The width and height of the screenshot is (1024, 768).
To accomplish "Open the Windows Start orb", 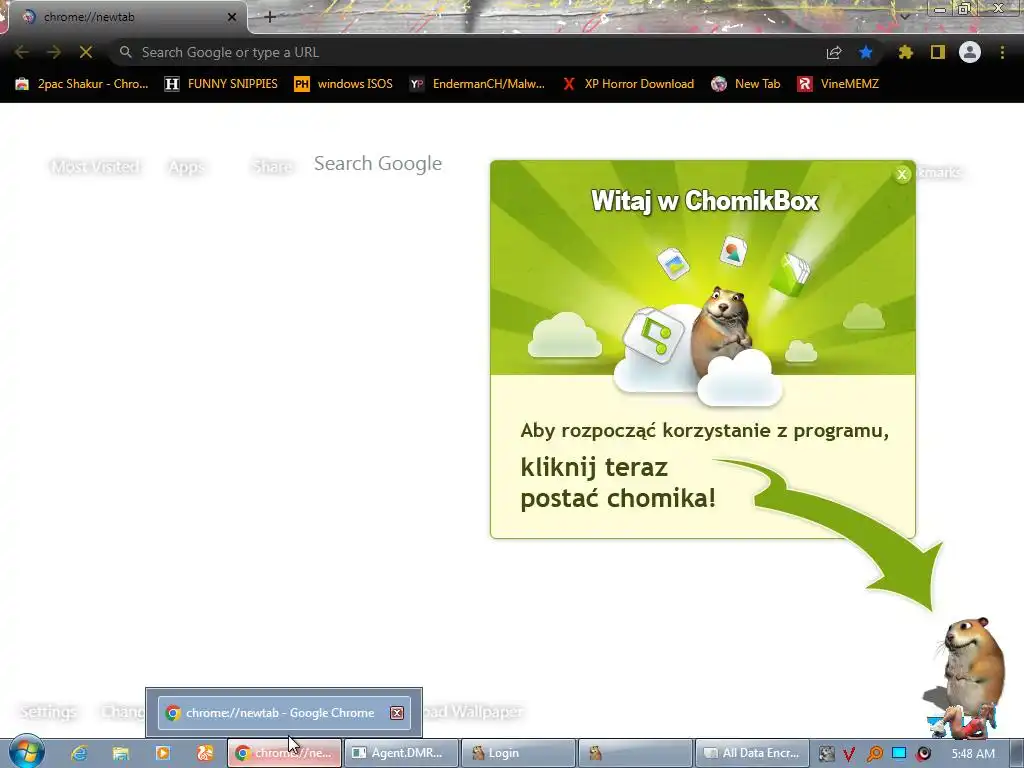I will pos(26,752).
